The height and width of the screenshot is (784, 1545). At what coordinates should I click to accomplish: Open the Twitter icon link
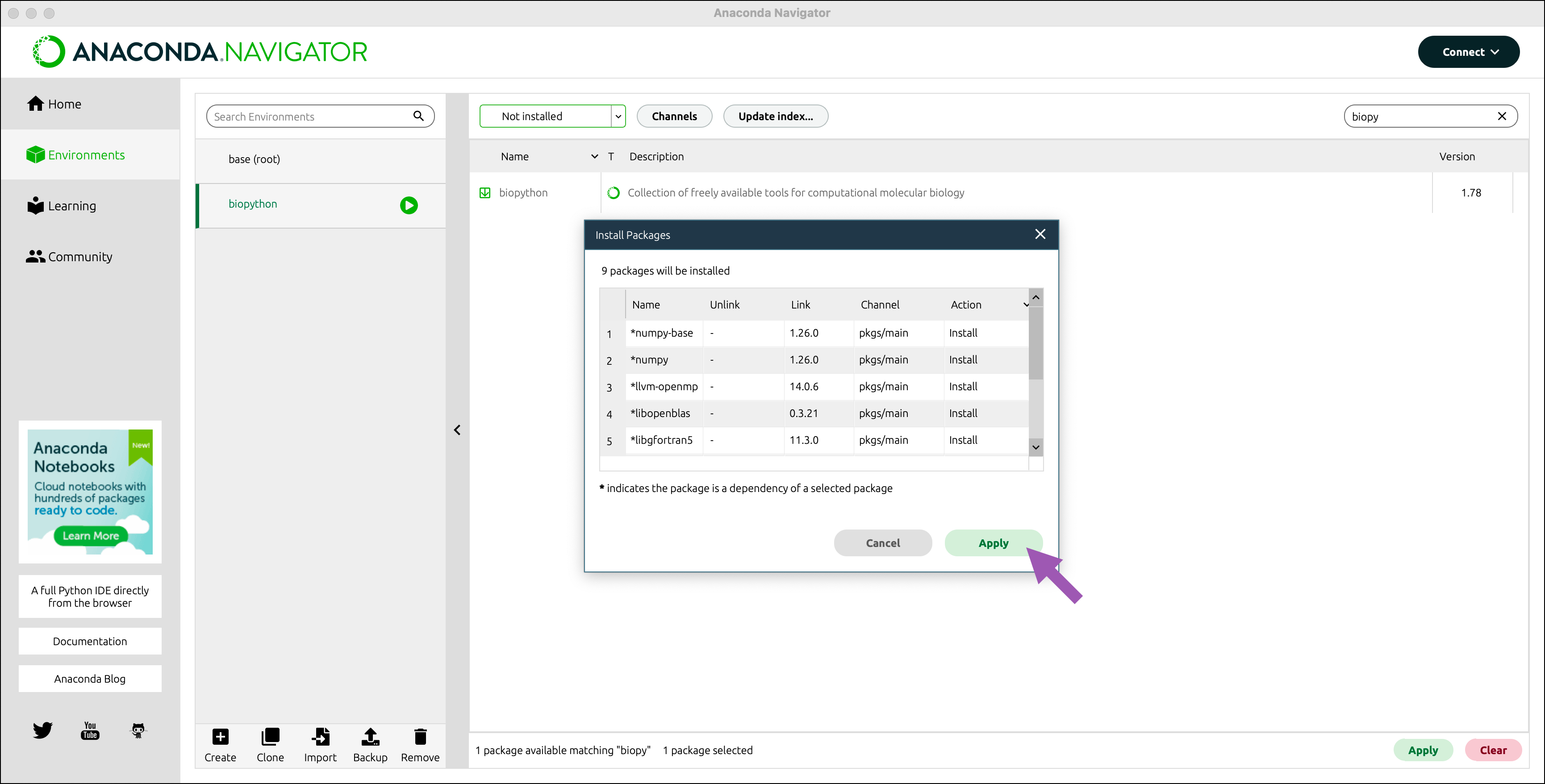point(42,730)
